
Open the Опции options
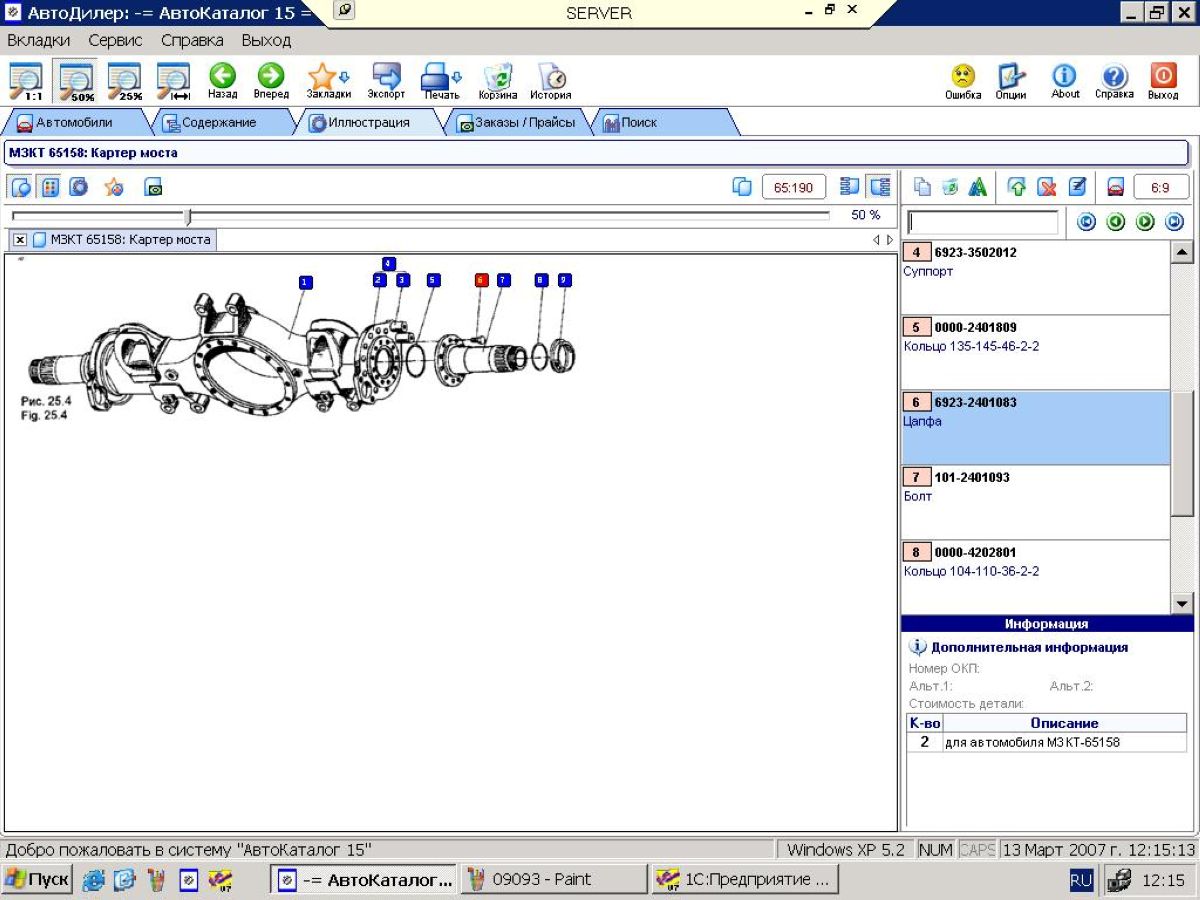1011,82
